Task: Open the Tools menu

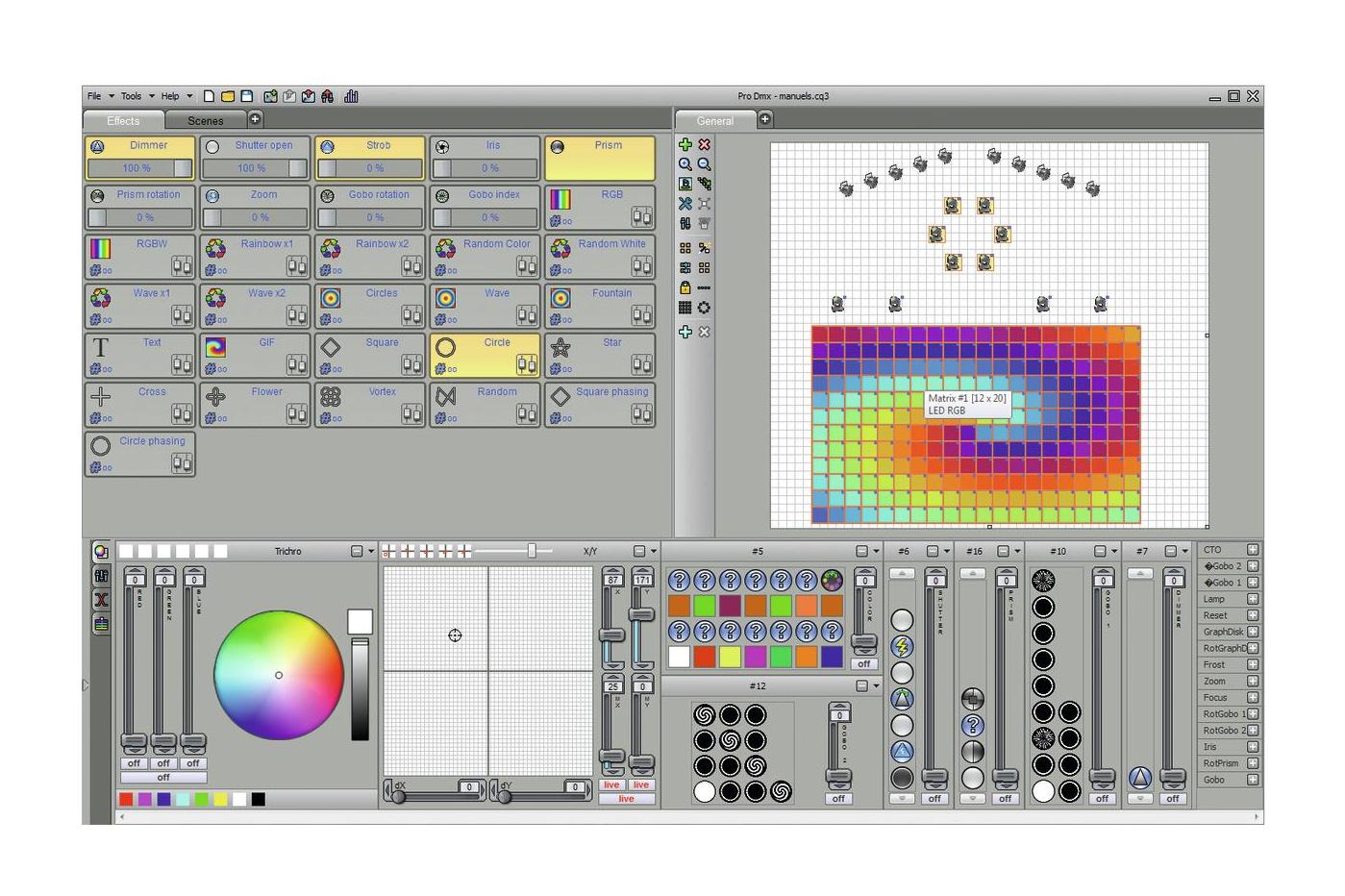Action: 132,96
